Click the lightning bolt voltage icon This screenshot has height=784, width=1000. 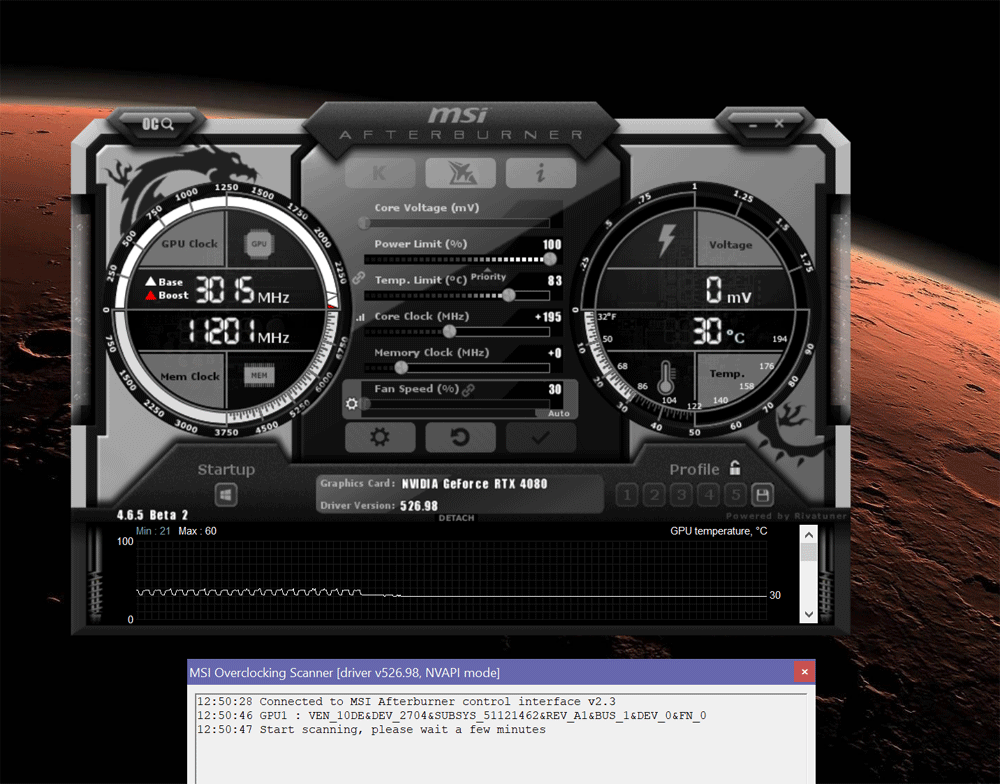[666, 240]
